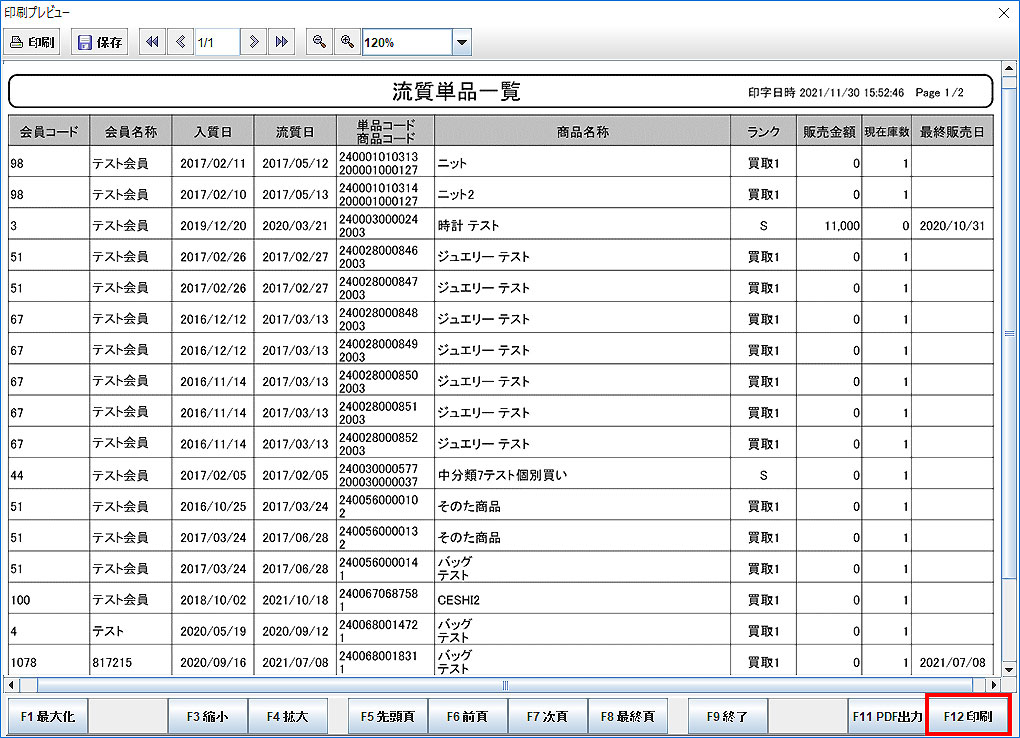Click the page number field showing 1/1
Viewport: 1020px width, 738px height.
[215, 41]
